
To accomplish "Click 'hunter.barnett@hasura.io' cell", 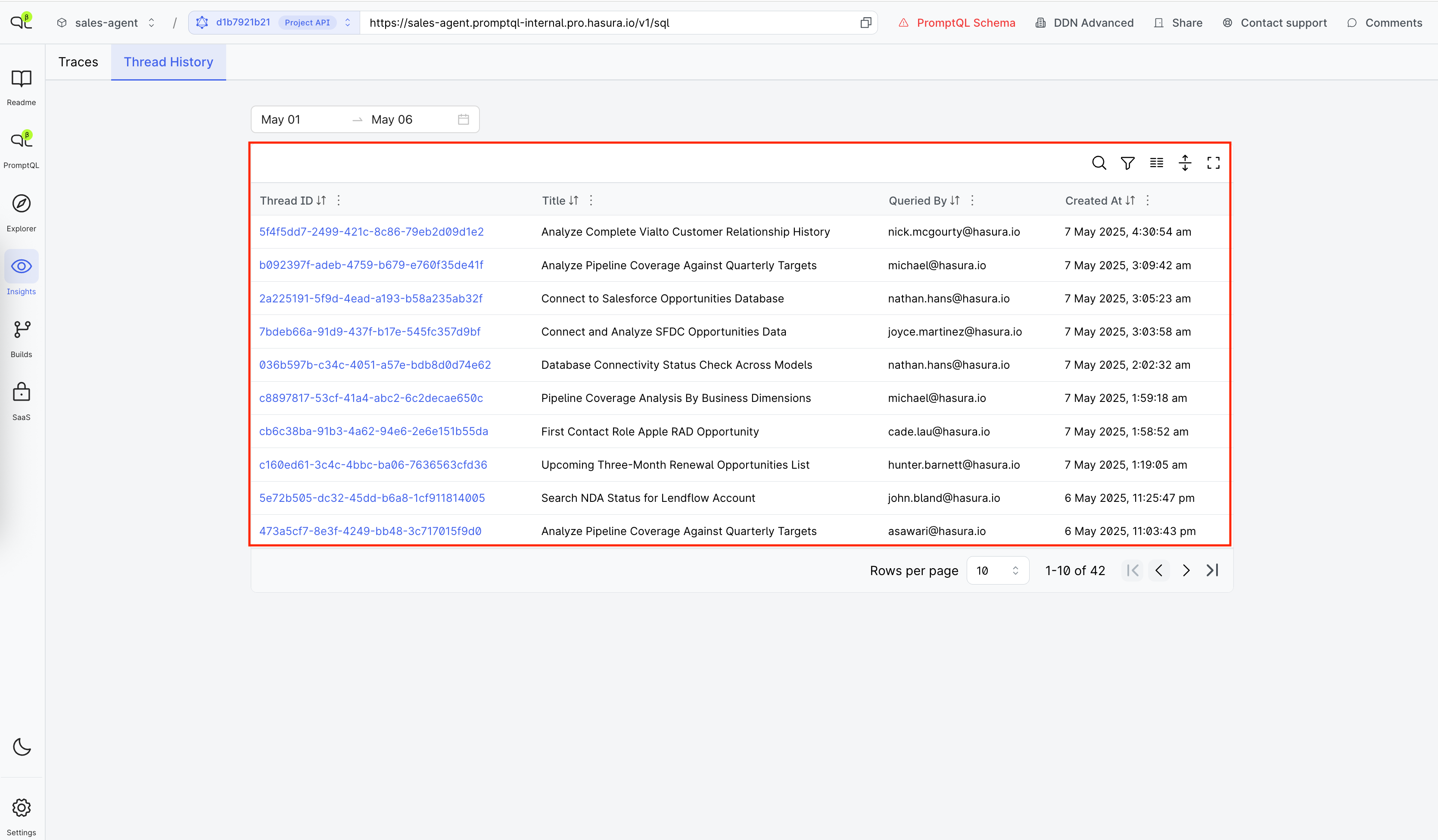I will coord(953,464).
